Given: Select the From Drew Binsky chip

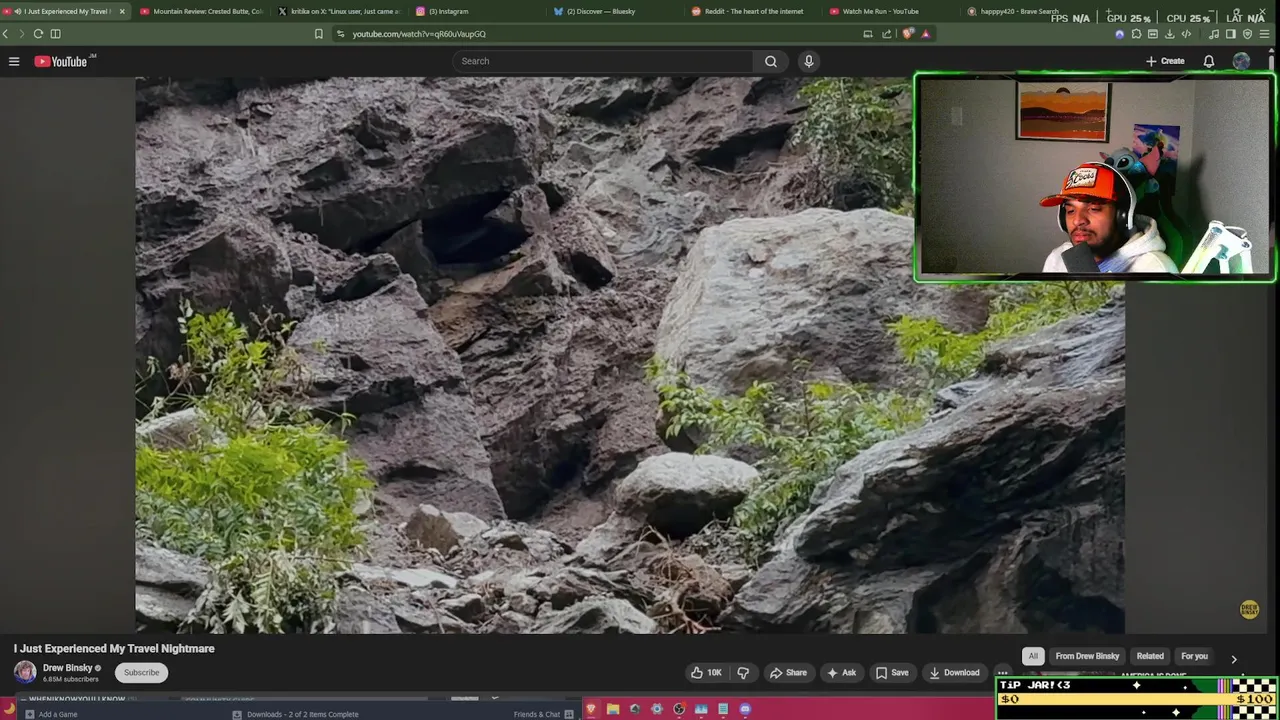Looking at the screenshot, I should [x=1087, y=656].
